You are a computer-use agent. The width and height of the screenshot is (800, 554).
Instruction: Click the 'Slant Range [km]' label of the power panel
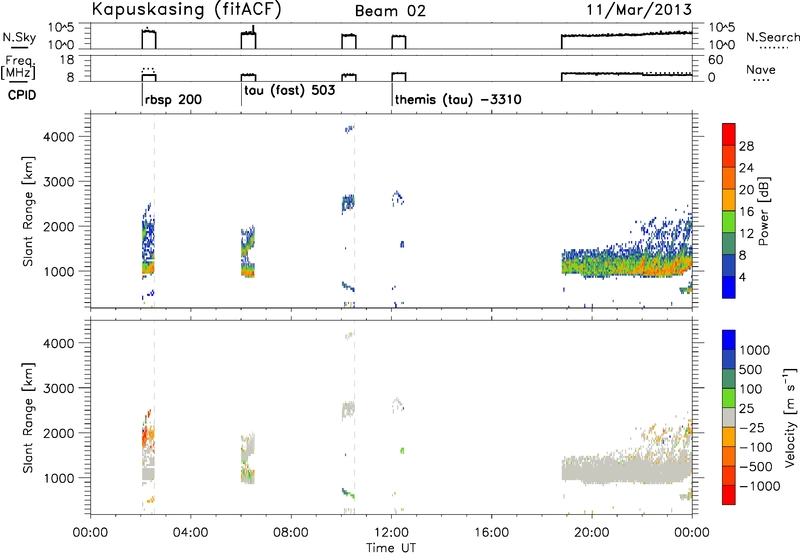coord(28,211)
